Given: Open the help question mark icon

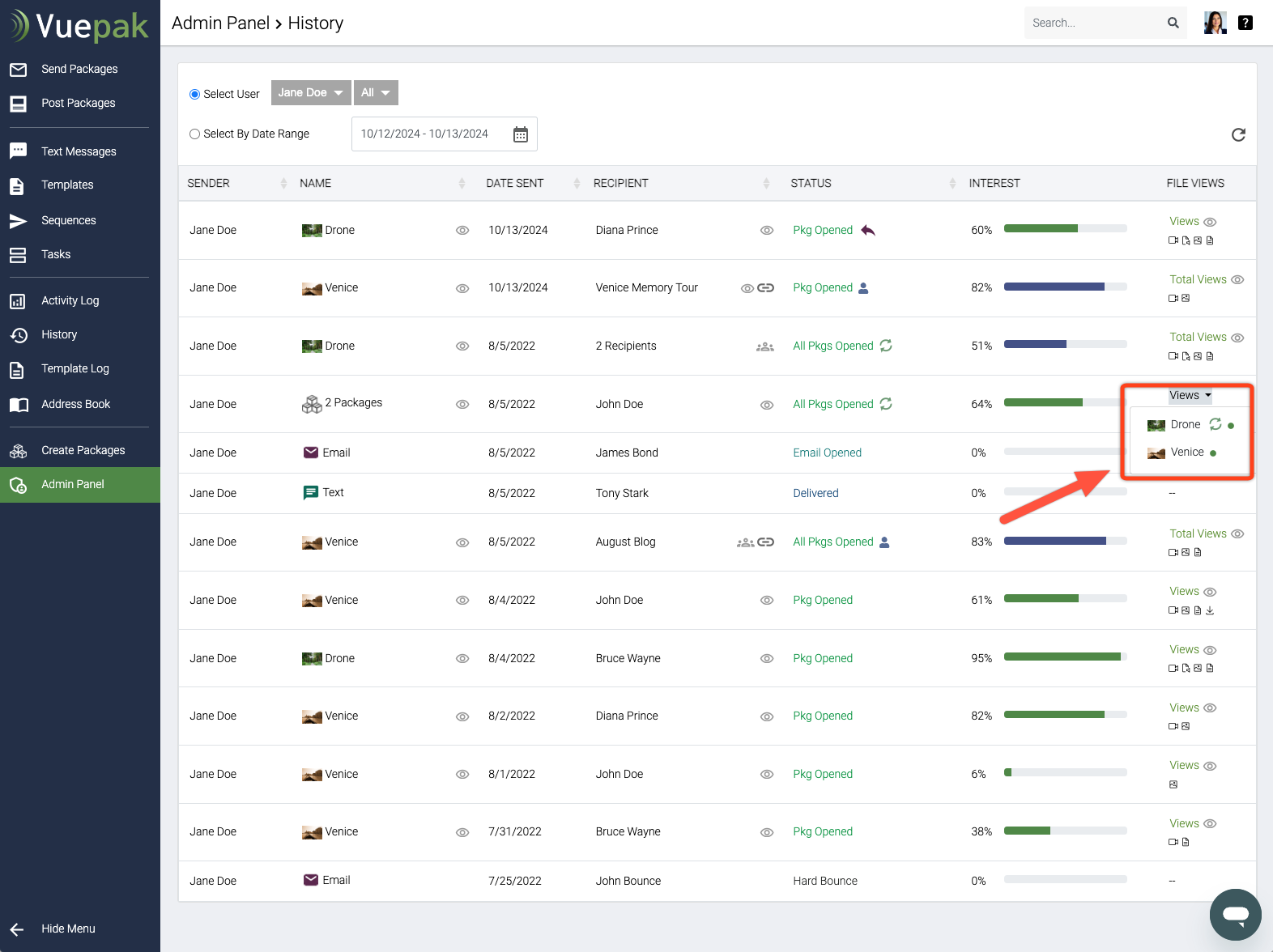Looking at the screenshot, I should 1245,23.
